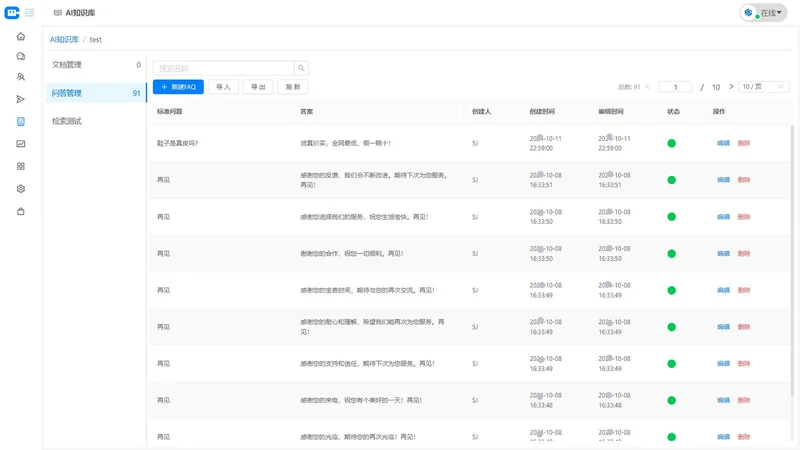Click the answer 感谢您的来电，祝您有个美好的一天
This screenshot has height=450, width=800.
(x=361, y=401)
